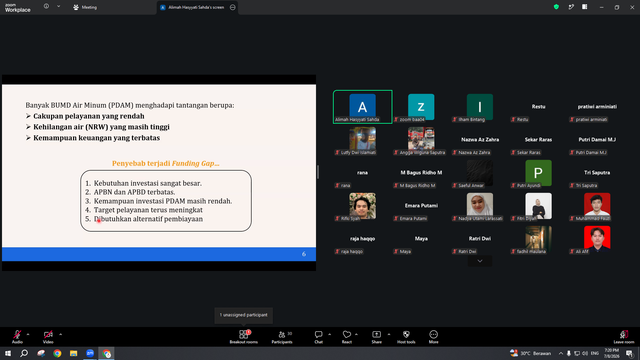Select Angga Wiguna Saputra's video tile
640x360 pixels.
point(421,140)
